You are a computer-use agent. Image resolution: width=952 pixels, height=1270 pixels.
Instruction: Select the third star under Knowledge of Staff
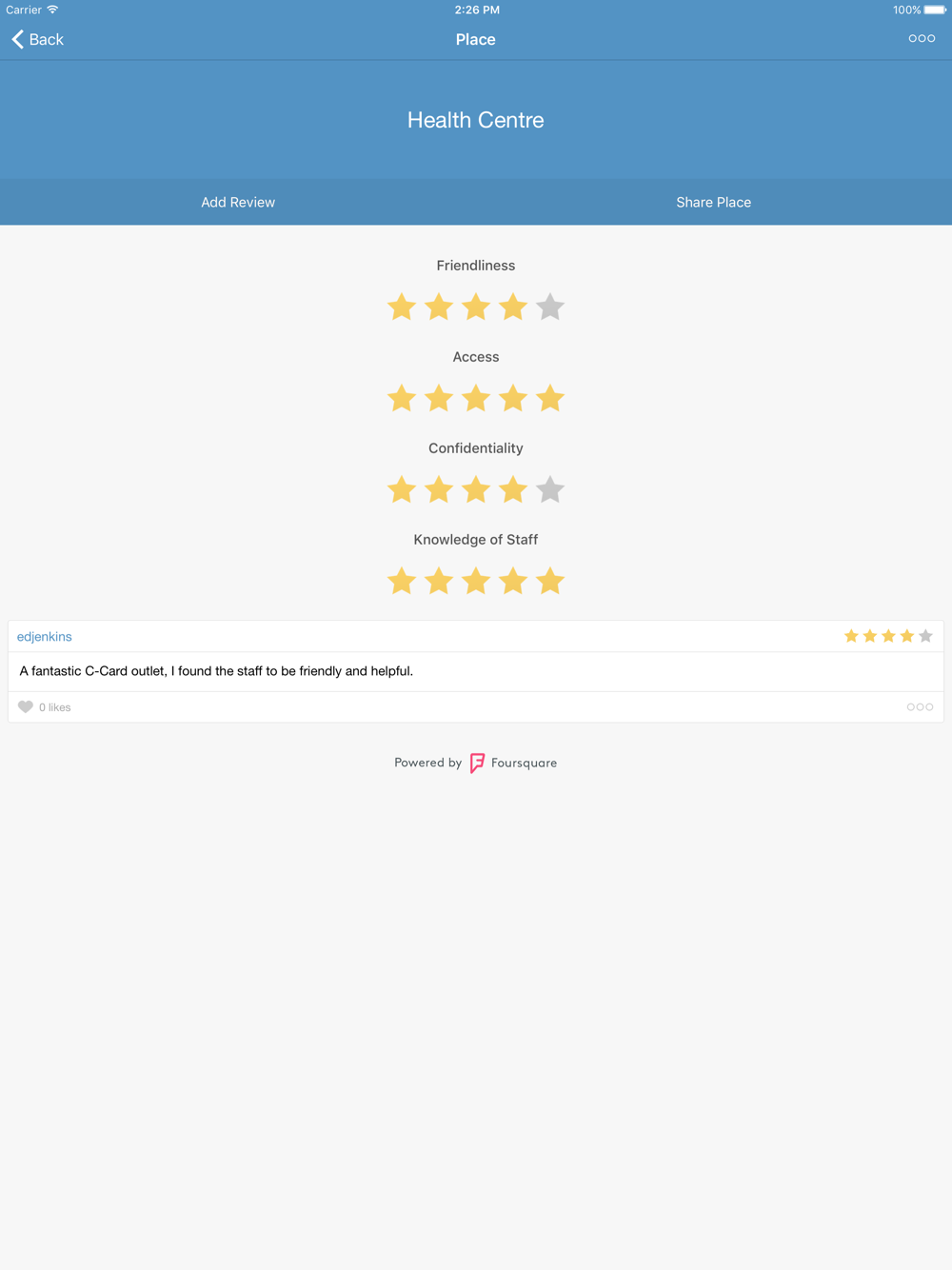pos(476,581)
